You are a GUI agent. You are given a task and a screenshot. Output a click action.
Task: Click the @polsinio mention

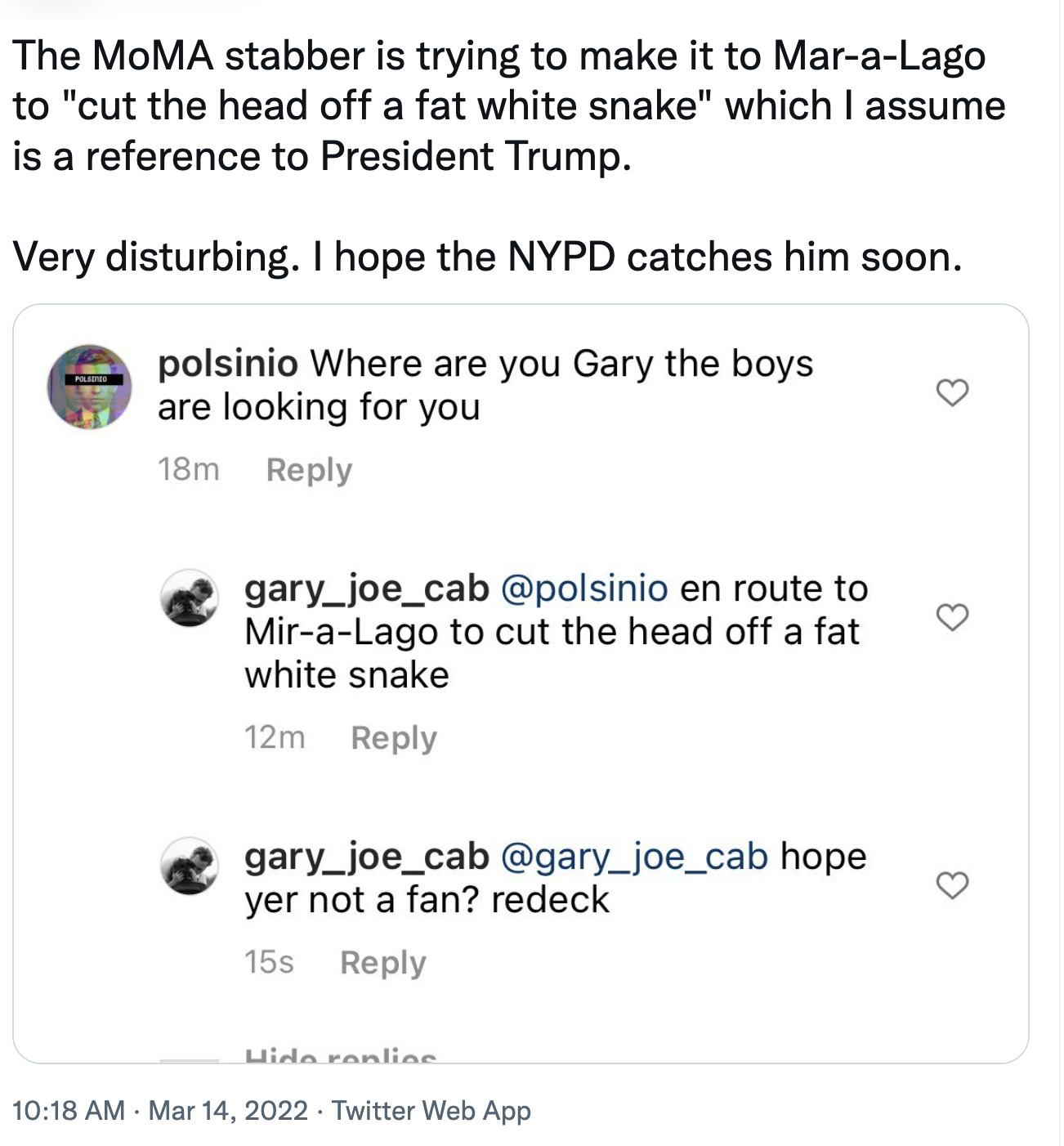pyautogui.click(x=583, y=589)
